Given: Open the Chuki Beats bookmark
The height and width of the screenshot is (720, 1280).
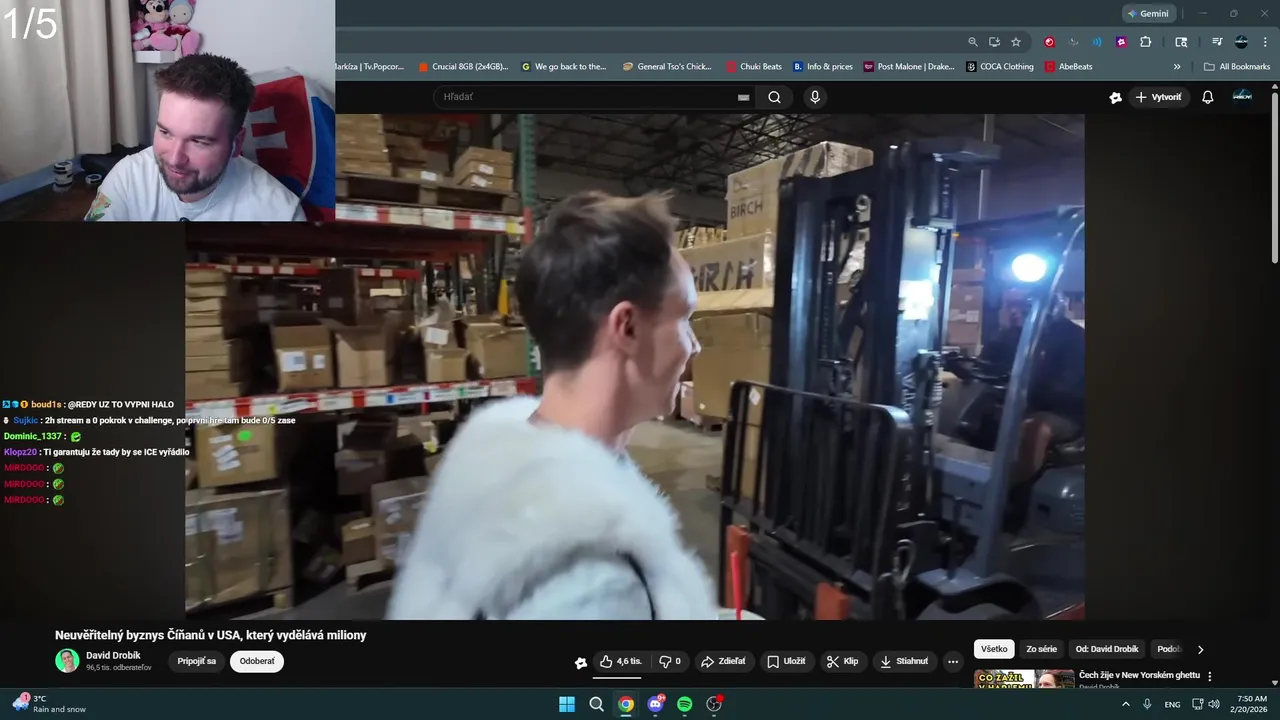Looking at the screenshot, I should 754,67.
